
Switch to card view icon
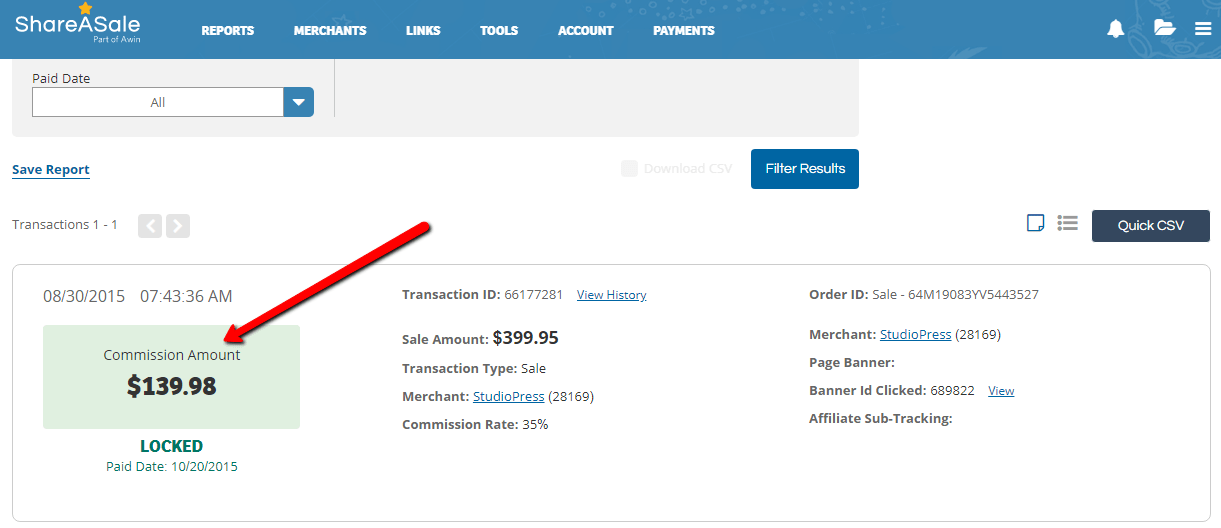[1036, 223]
